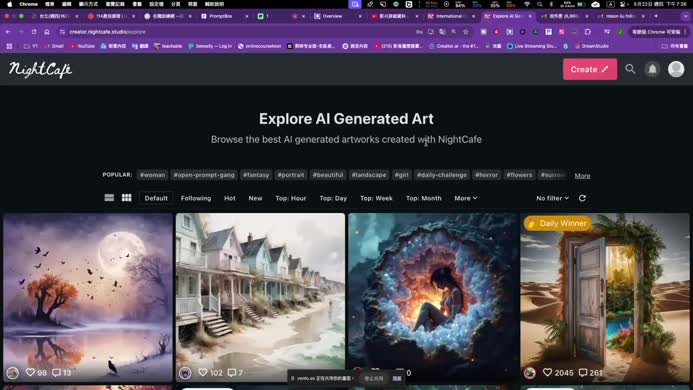Switch to the grid layout view icon
The height and width of the screenshot is (390, 693).
click(126, 198)
